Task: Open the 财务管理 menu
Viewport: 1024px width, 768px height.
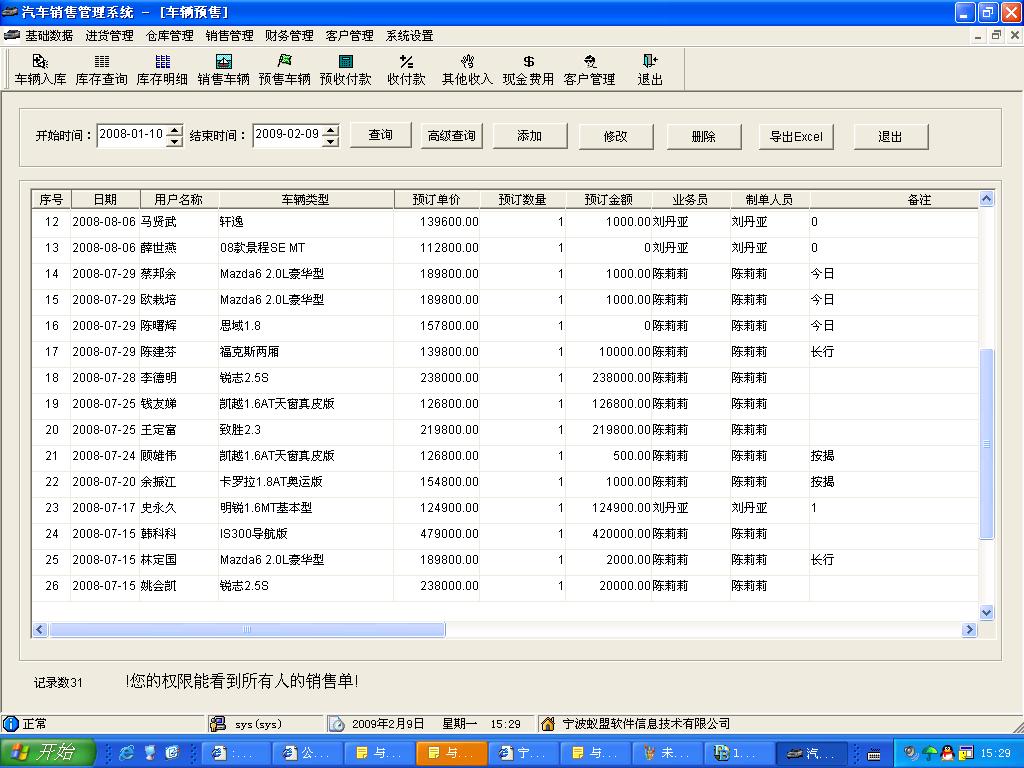Action: [x=289, y=35]
